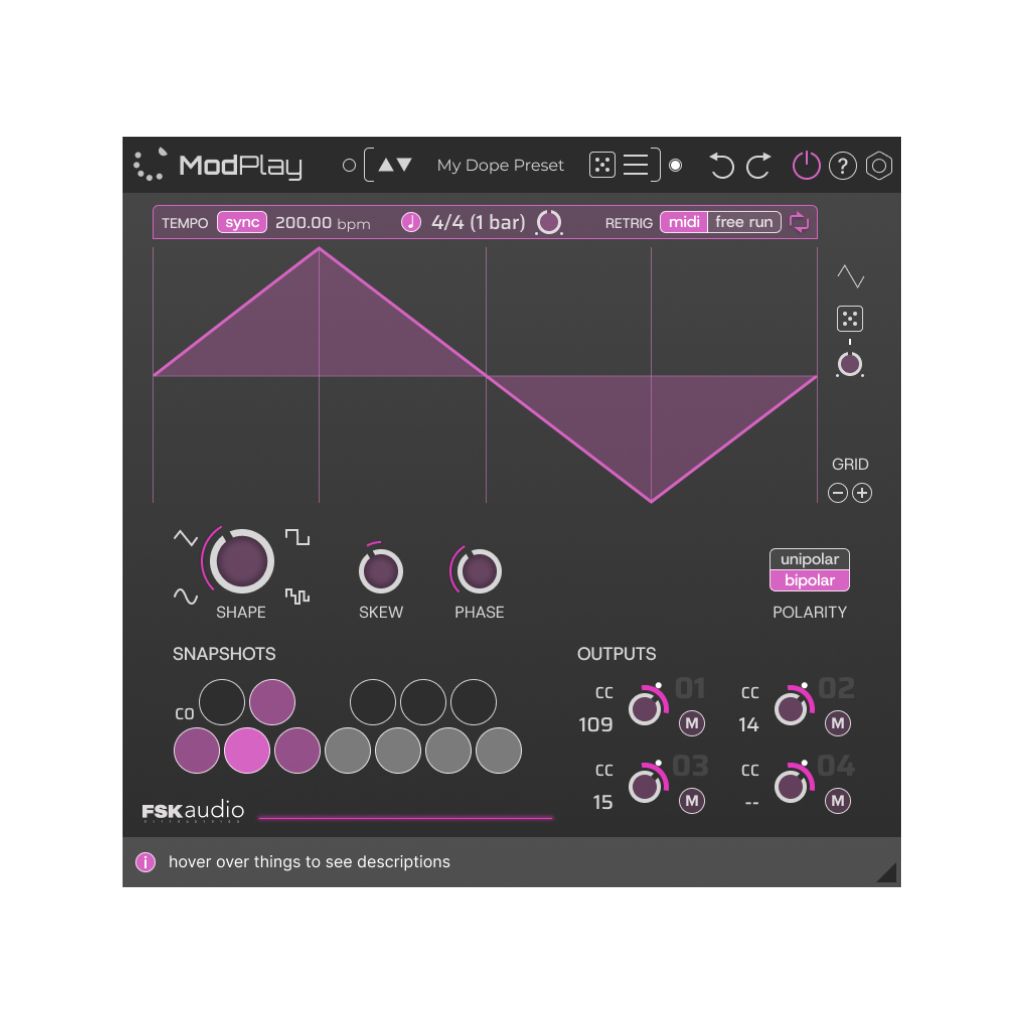Select free run retrig mode
The image size is (1024, 1024).
744,222
